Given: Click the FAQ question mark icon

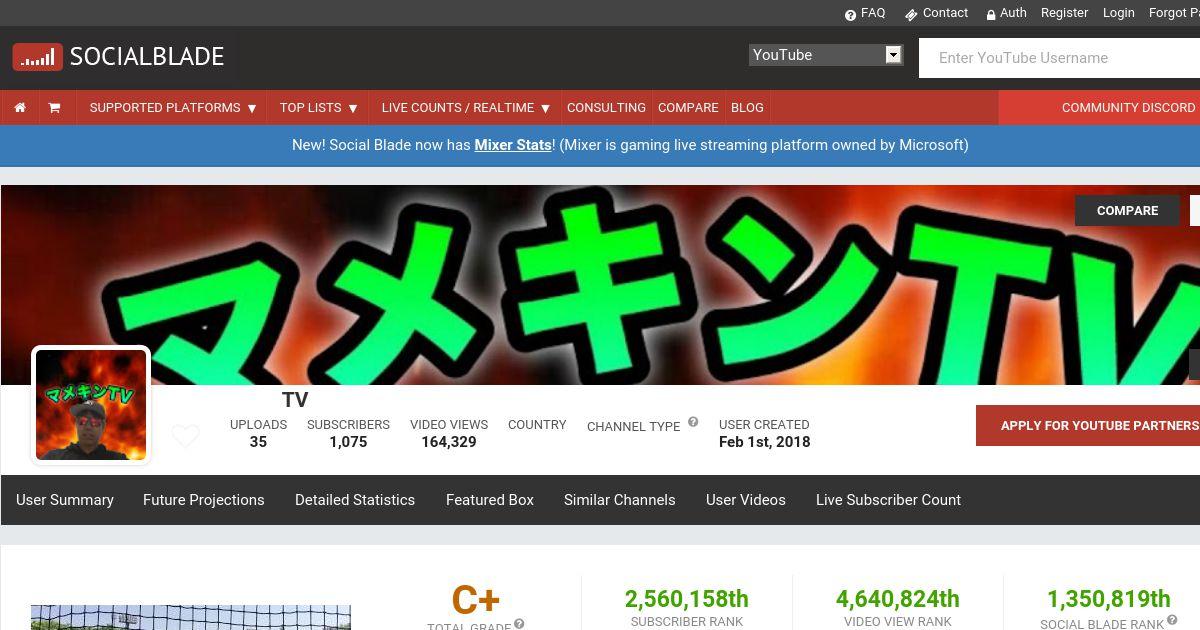Looking at the screenshot, I should pos(850,14).
